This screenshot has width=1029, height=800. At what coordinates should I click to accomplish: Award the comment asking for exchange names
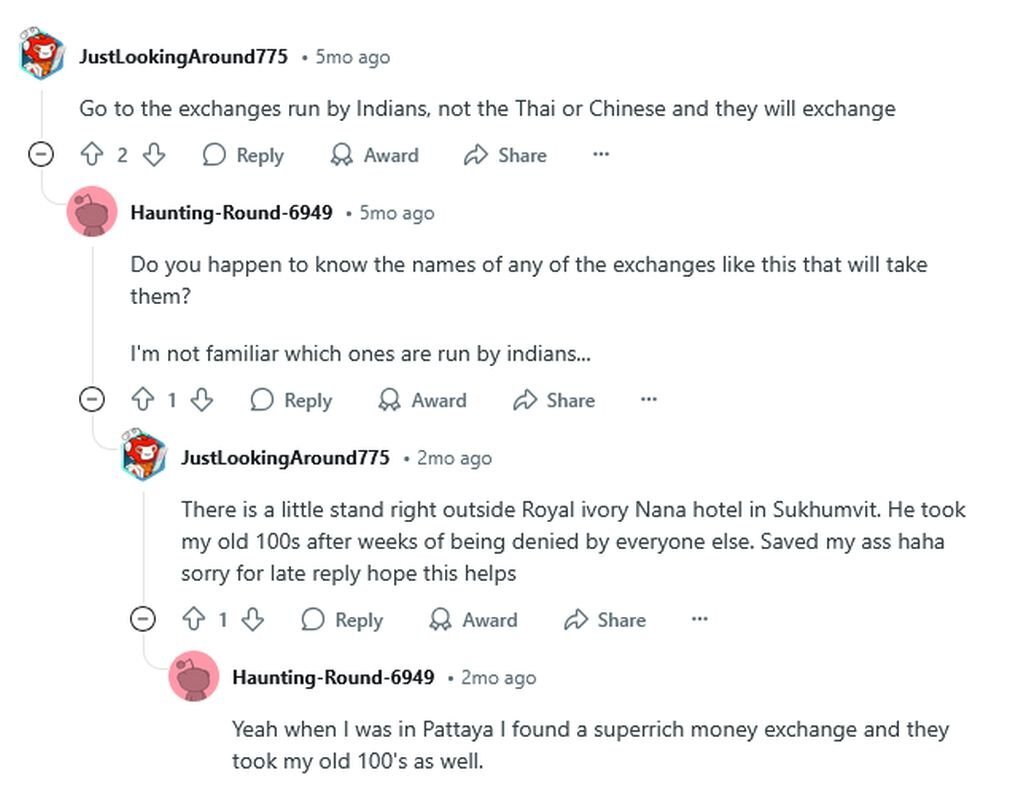(422, 400)
